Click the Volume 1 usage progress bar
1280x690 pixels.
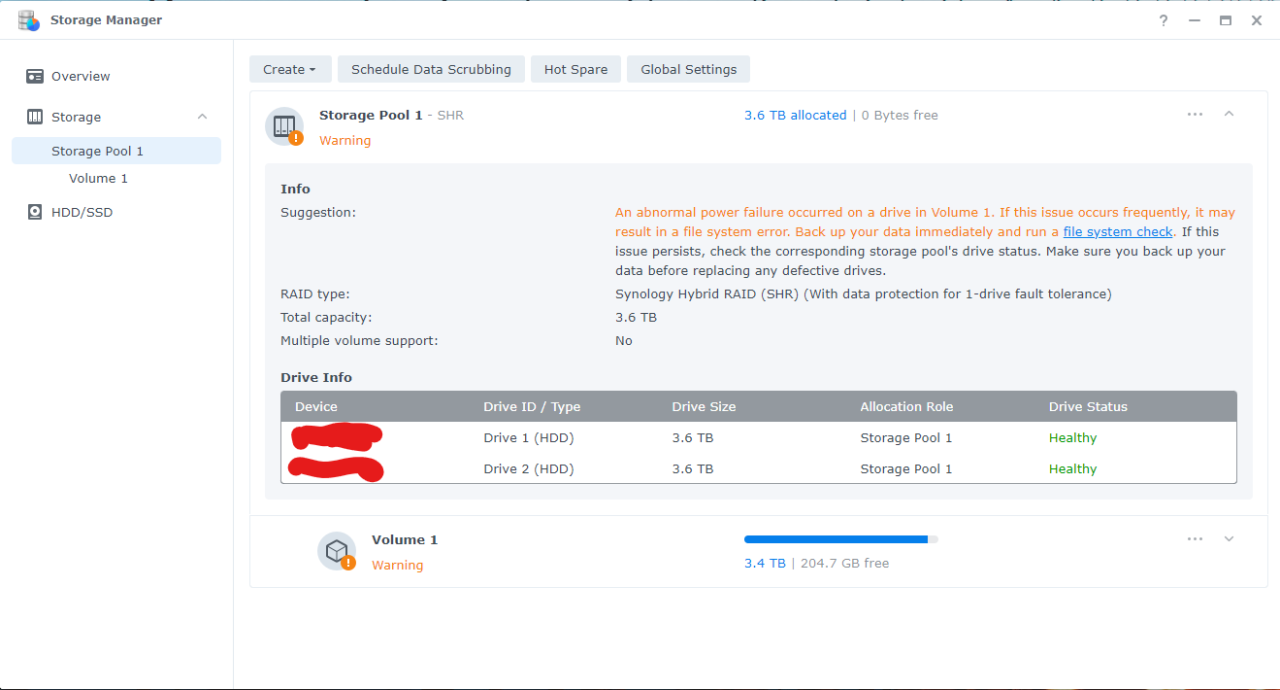point(840,539)
